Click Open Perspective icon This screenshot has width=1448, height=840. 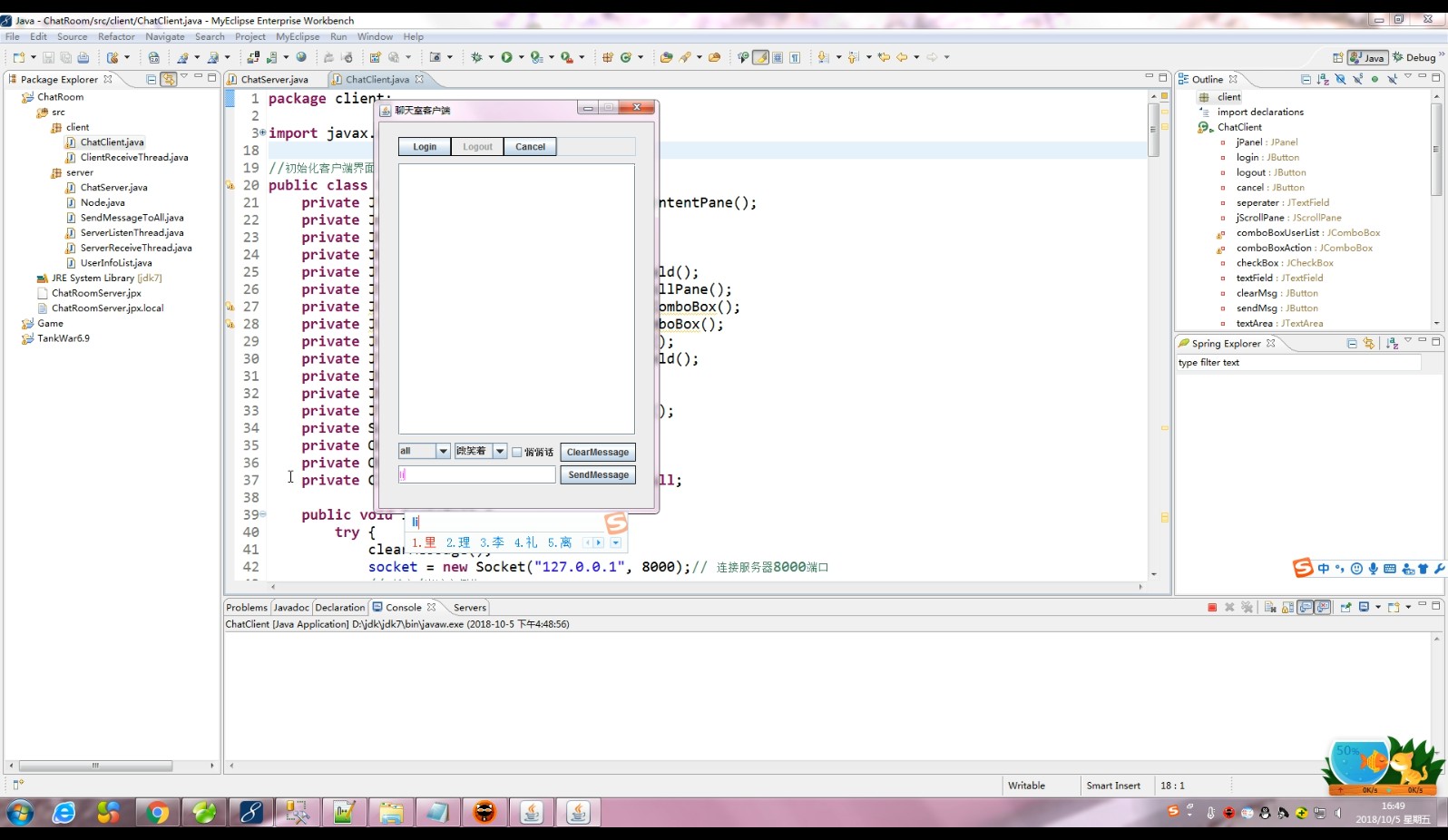(x=1337, y=57)
